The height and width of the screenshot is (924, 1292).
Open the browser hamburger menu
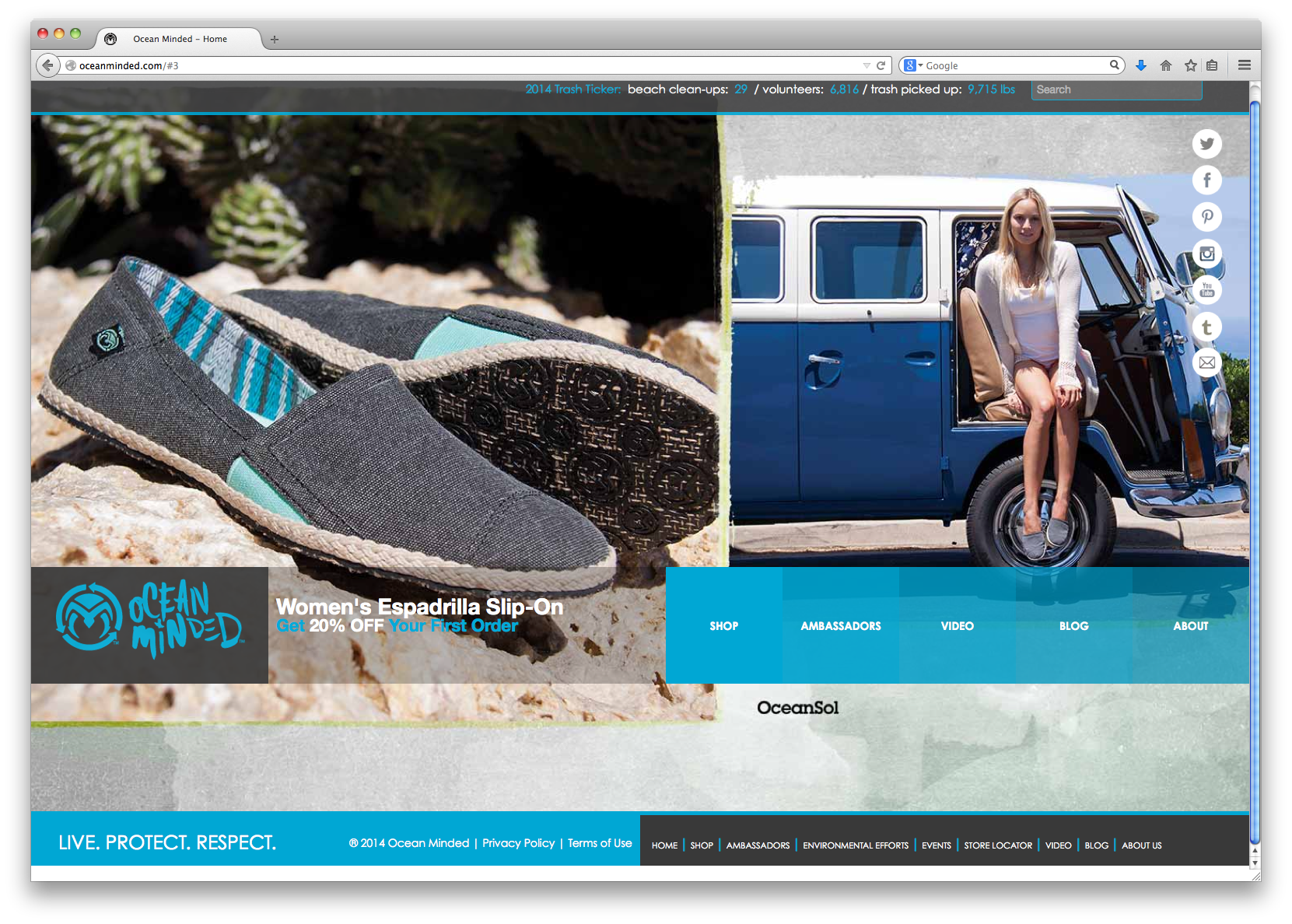tap(1245, 65)
